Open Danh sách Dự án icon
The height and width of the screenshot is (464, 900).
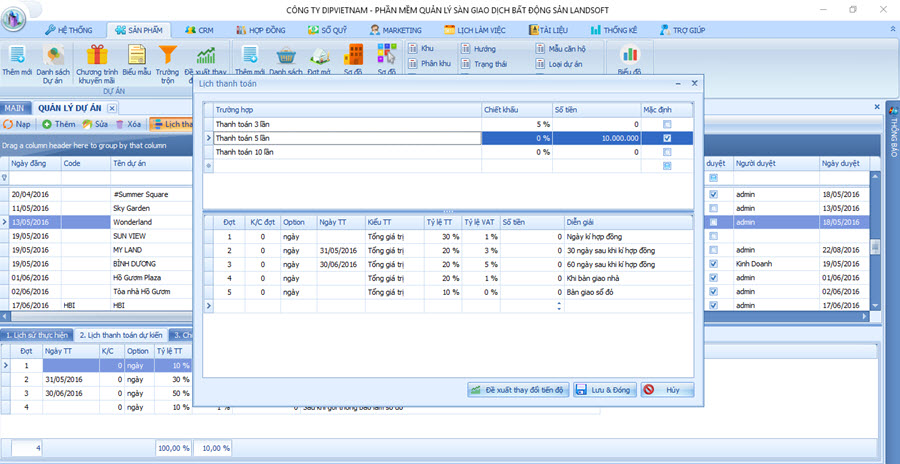point(52,57)
